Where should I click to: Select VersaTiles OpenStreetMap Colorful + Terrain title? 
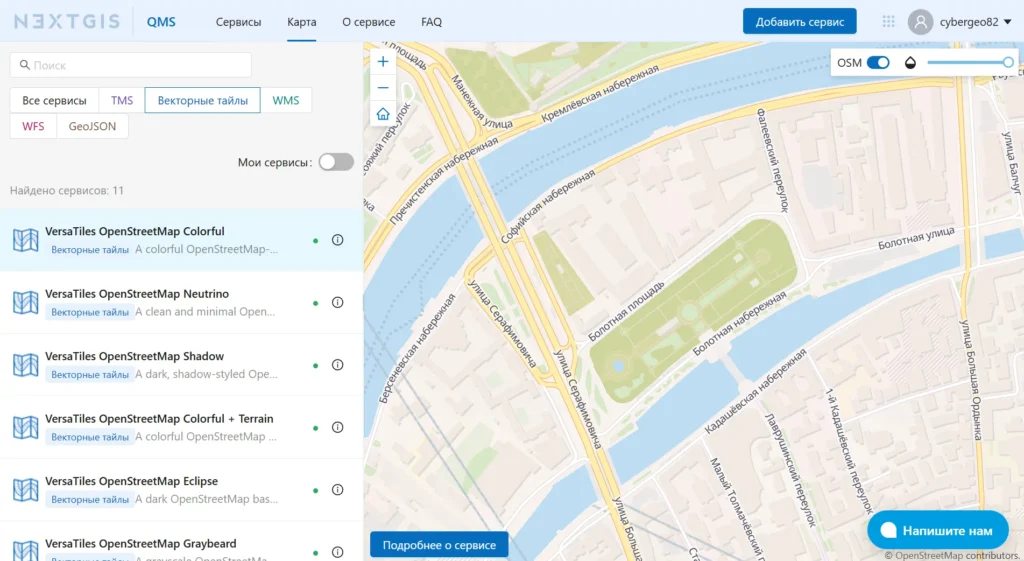[x=159, y=419]
